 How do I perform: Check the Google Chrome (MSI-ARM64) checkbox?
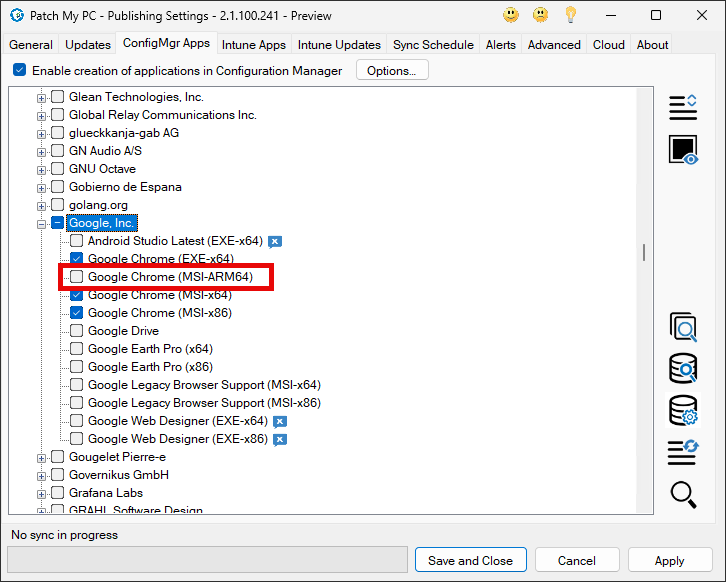click(x=77, y=277)
